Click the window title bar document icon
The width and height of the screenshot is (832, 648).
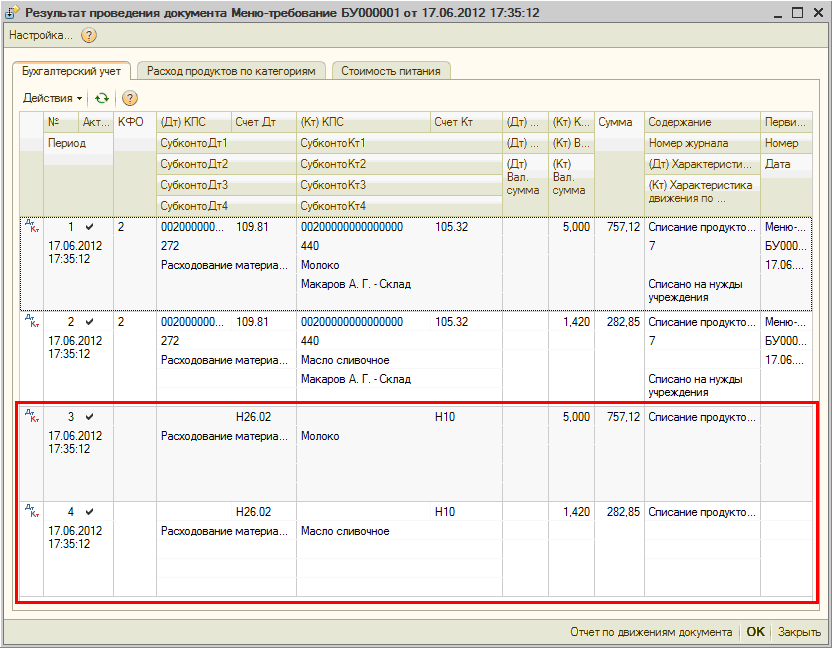click(x=12, y=13)
